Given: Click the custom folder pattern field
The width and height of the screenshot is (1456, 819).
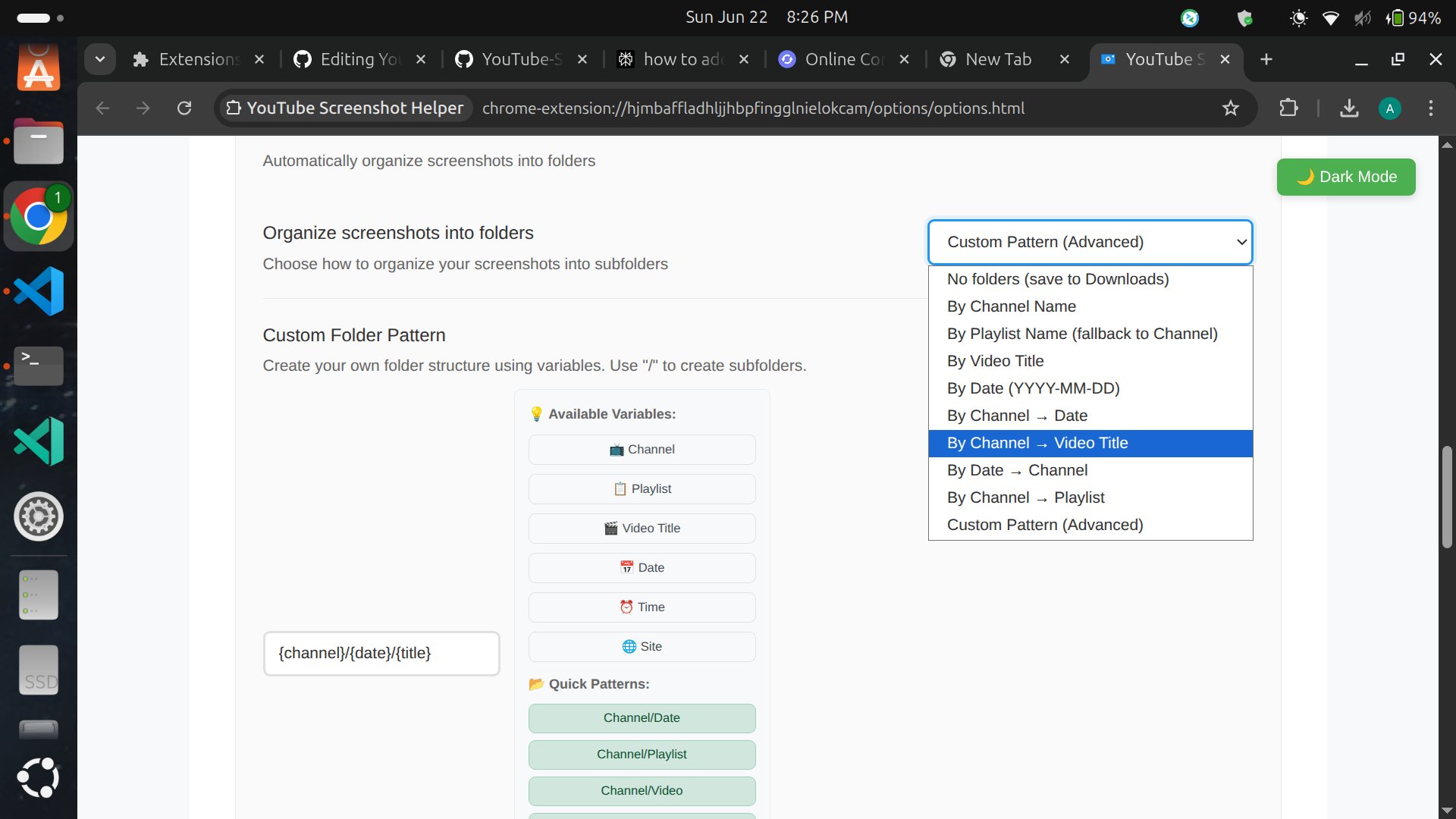Looking at the screenshot, I should (381, 653).
